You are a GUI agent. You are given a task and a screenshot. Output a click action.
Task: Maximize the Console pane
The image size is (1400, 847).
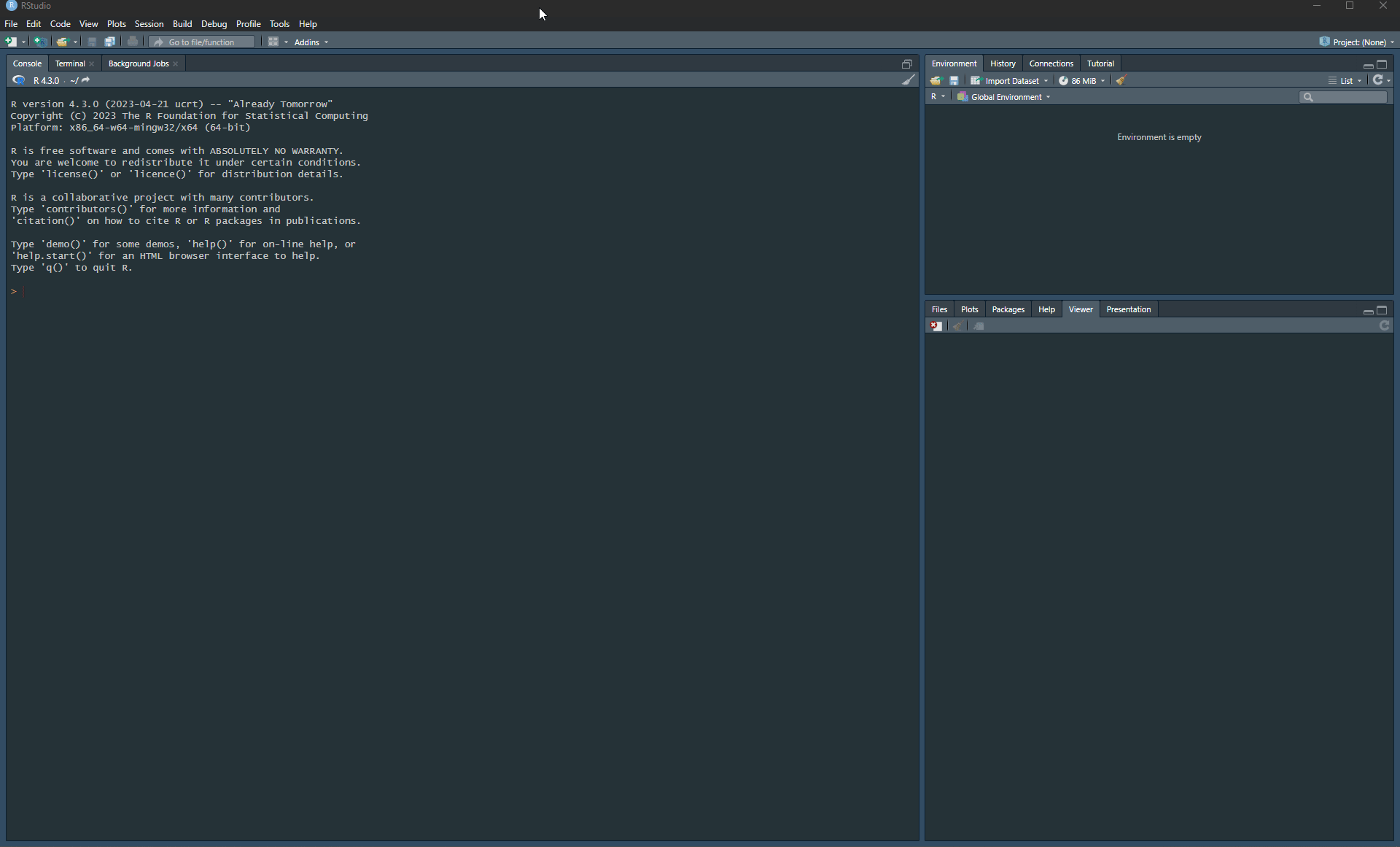point(907,64)
